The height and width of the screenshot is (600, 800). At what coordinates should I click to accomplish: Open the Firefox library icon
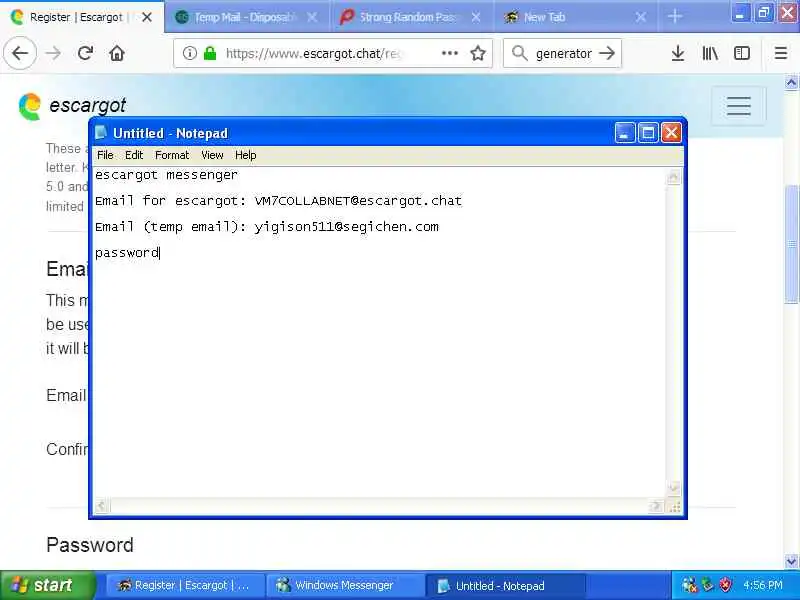tap(710, 53)
